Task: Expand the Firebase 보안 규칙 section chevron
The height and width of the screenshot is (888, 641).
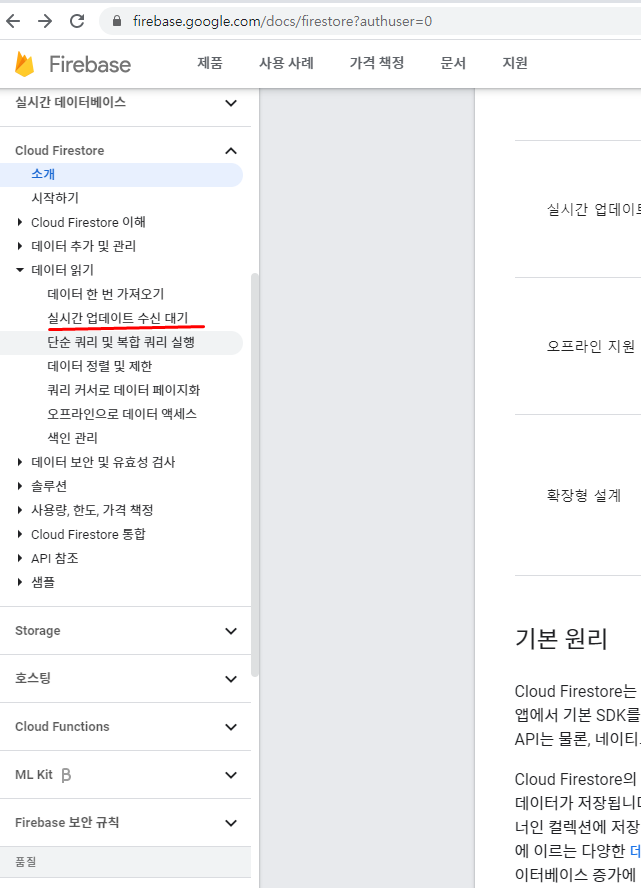Action: click(230, 823)
